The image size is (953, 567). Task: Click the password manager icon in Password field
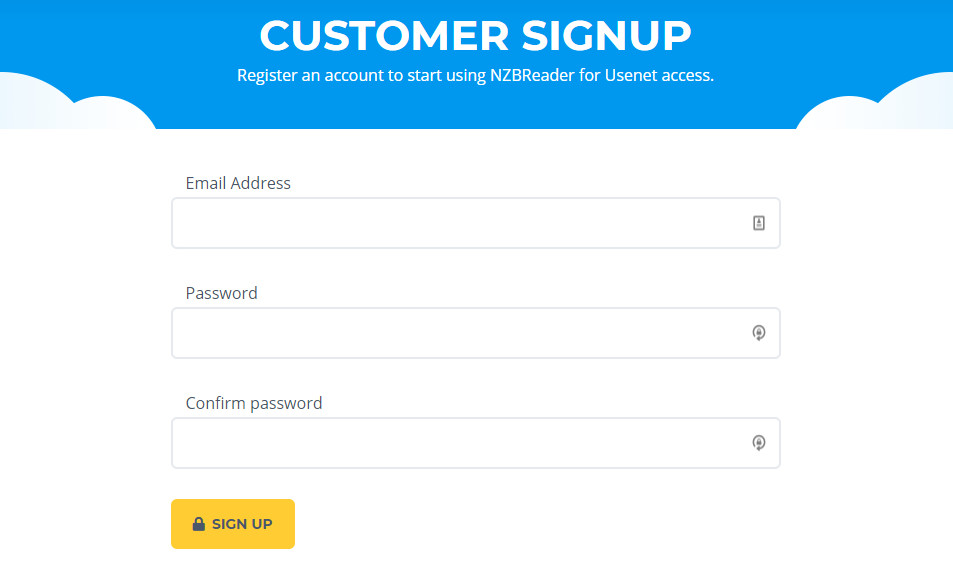point(759,333)
